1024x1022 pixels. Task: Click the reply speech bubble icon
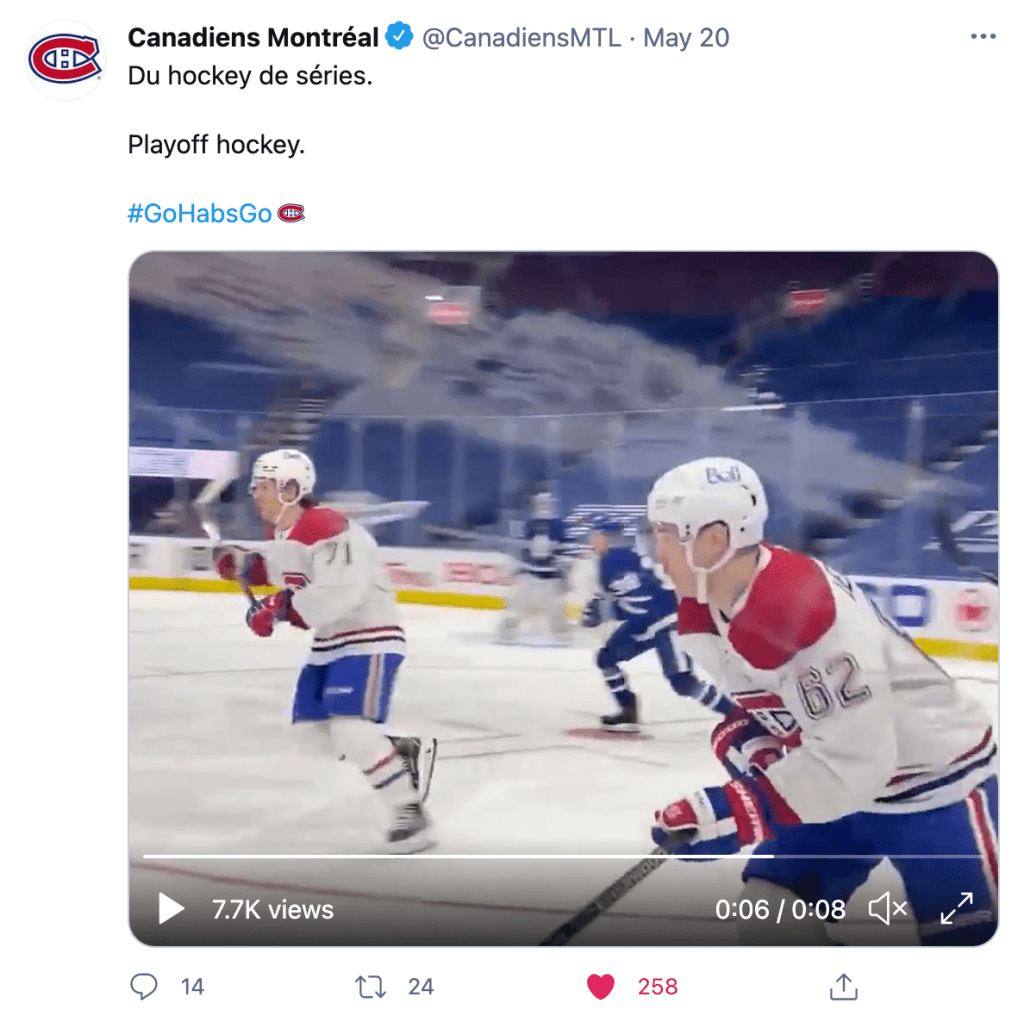145,987
